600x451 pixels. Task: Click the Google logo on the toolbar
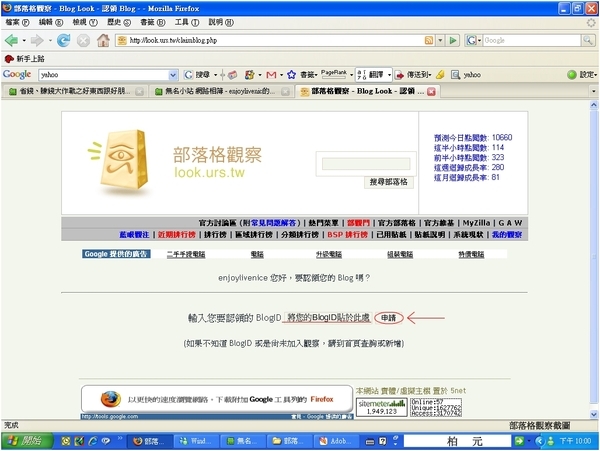[17, 75]
